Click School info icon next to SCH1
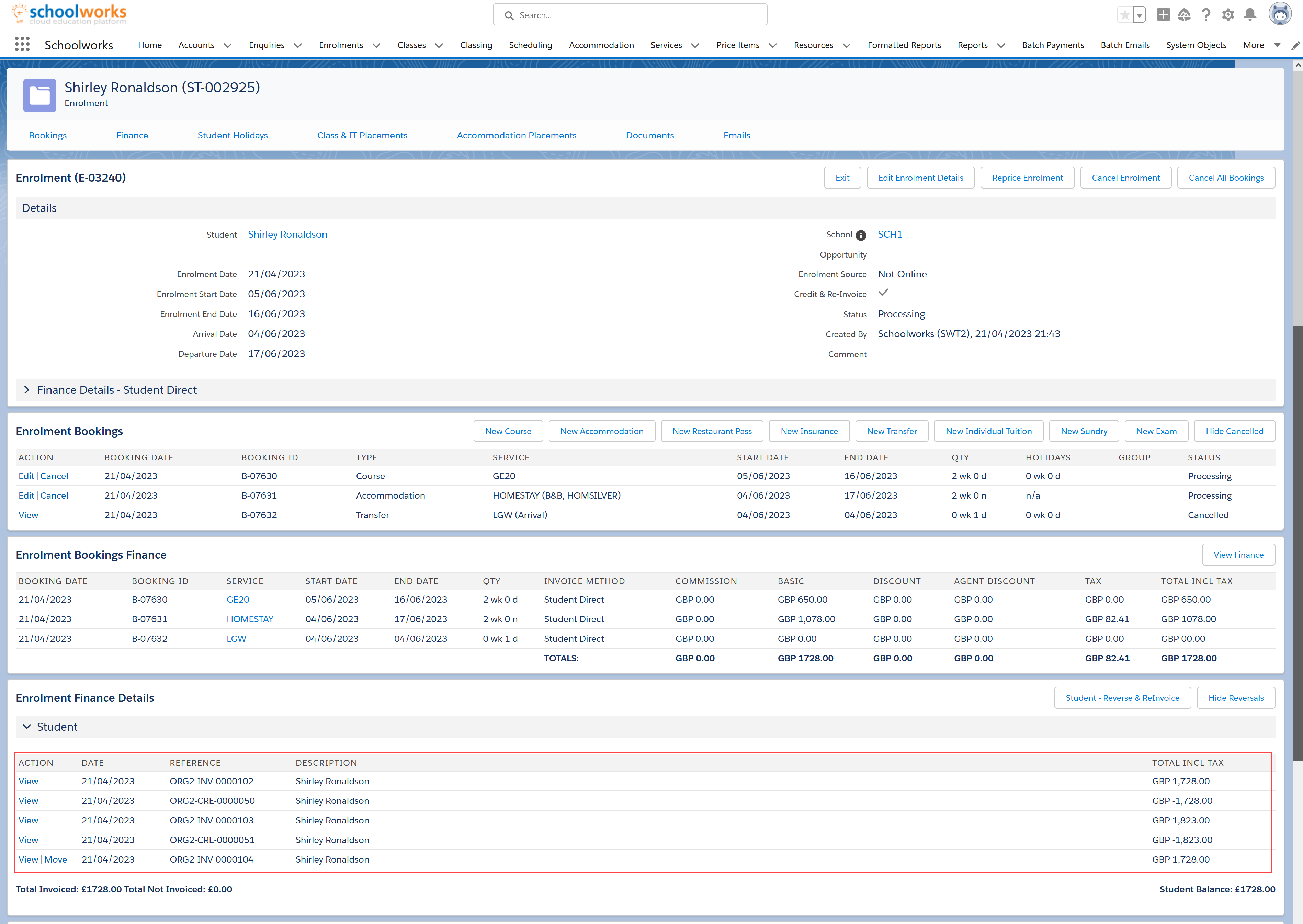 coord(861,236)
